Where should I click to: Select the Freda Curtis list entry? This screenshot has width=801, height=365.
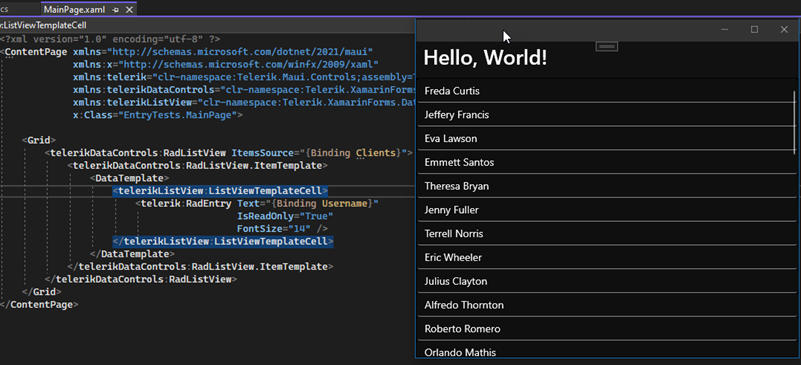click(607, 91)
